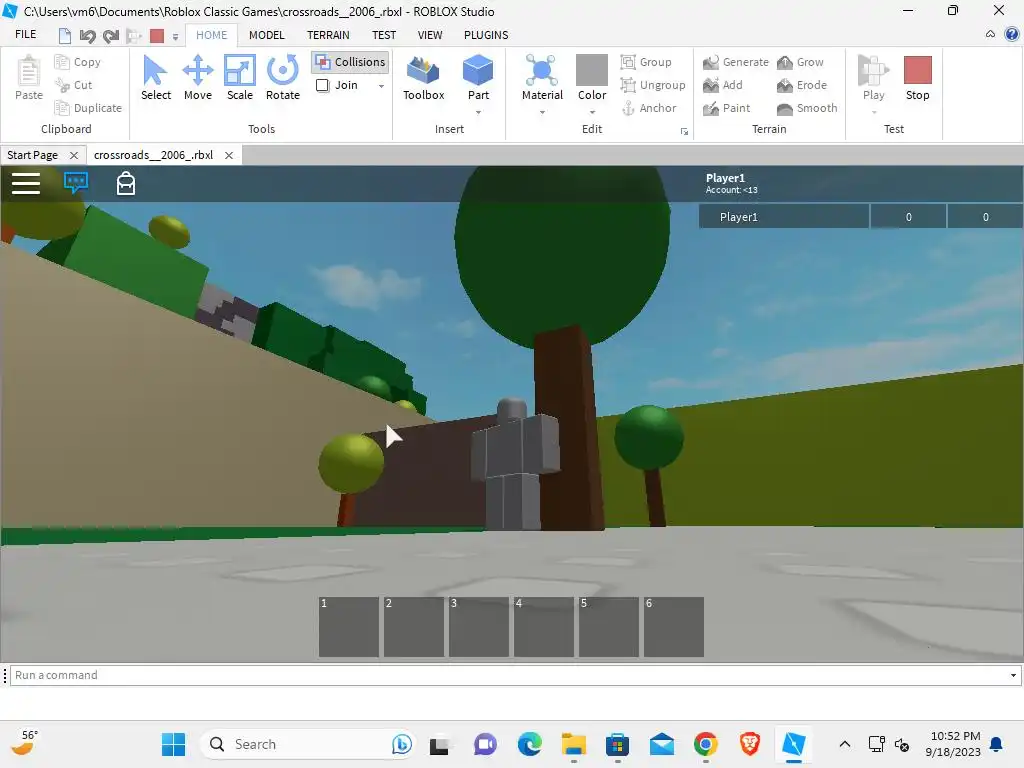1024x768 pixels.
Task: Open the VIEW ribbon tab
Action: coord(430,35)
